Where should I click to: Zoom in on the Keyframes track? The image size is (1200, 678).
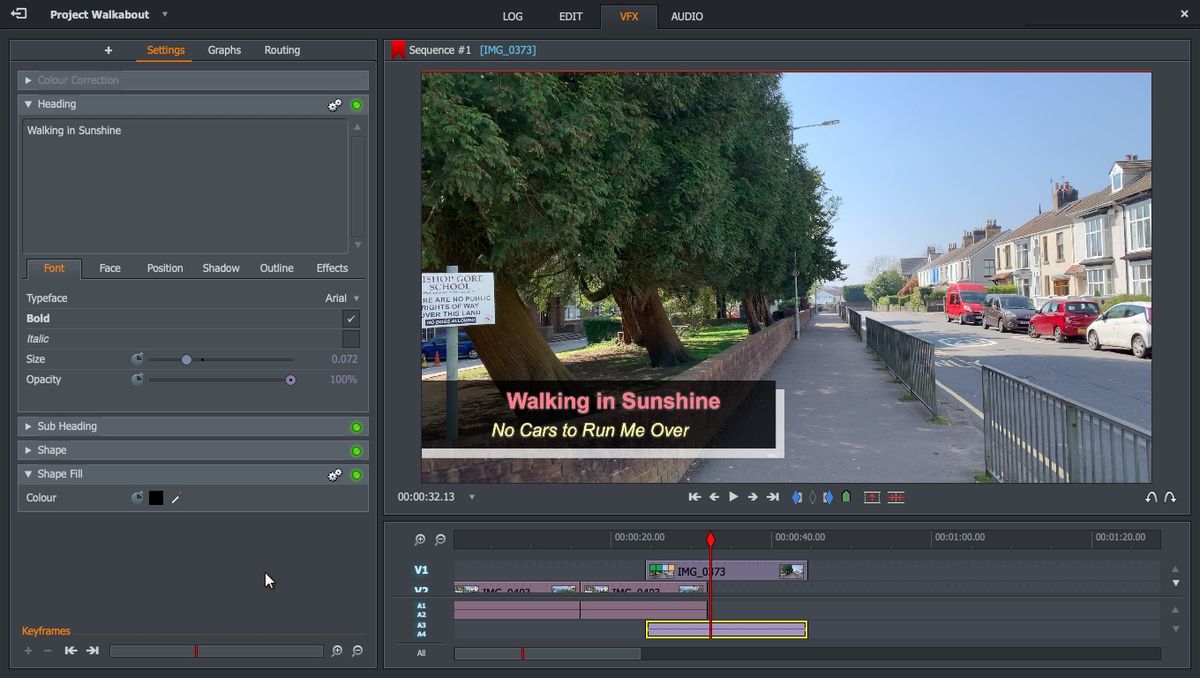point(337,650)
